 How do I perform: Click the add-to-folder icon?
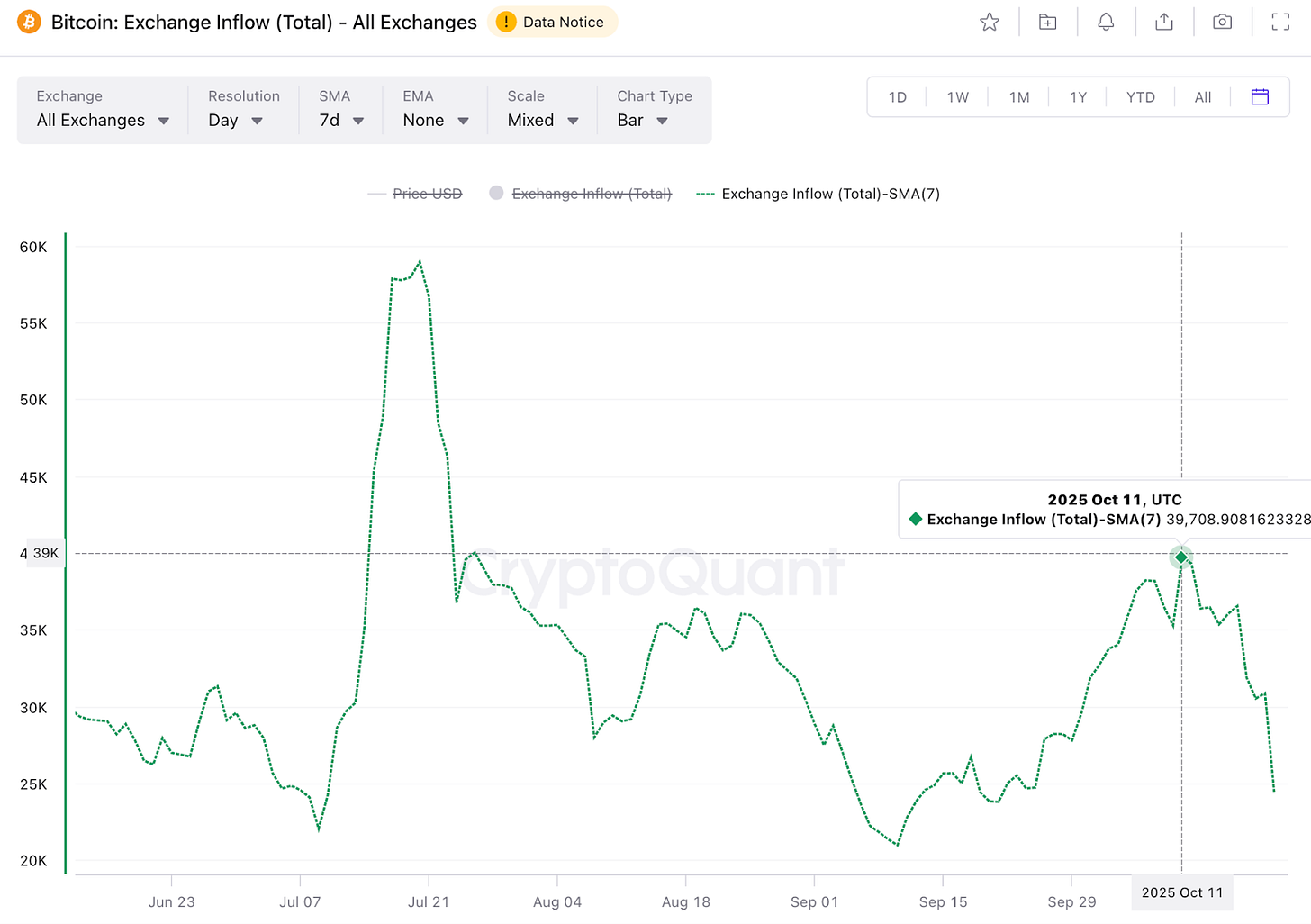(x=1047, y=23)
